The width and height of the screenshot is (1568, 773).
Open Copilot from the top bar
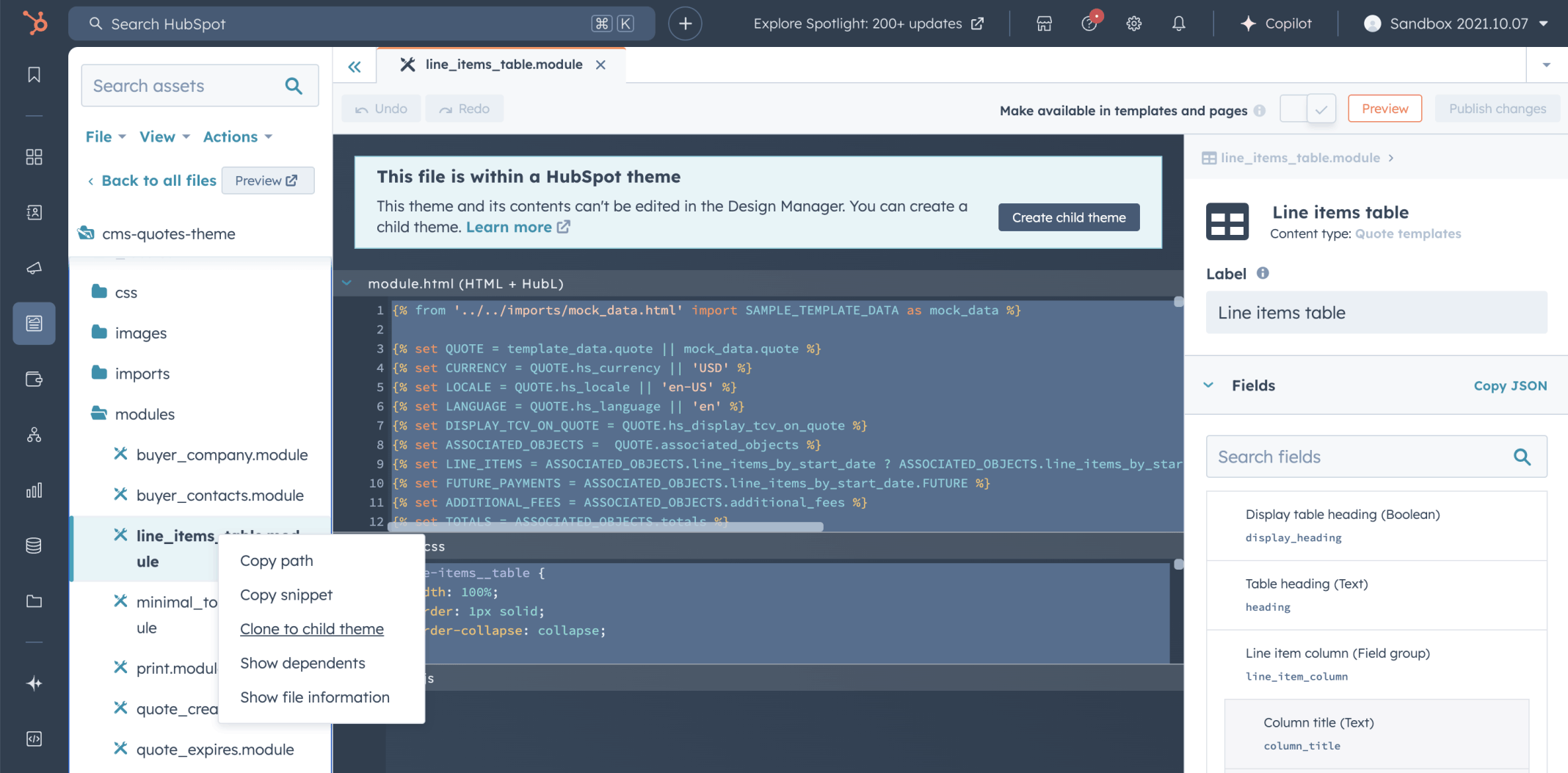click(x=1276, y=23)
